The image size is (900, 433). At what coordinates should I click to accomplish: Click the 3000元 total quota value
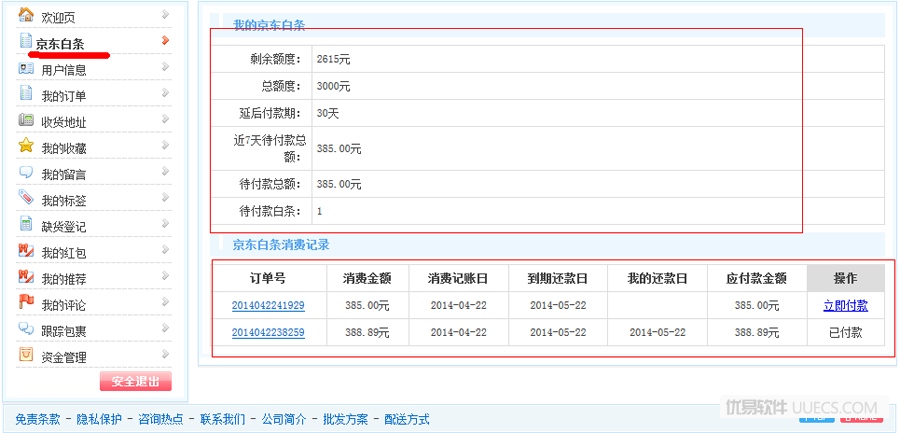point(333,87)
